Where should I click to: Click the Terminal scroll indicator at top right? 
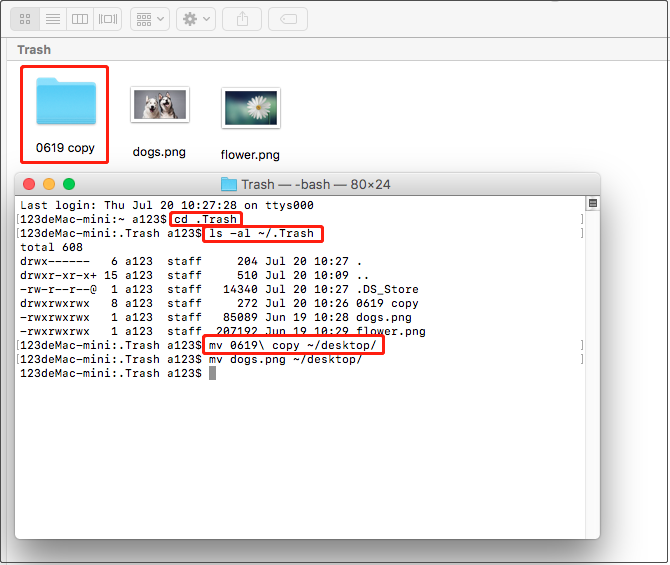click(592, 203)
